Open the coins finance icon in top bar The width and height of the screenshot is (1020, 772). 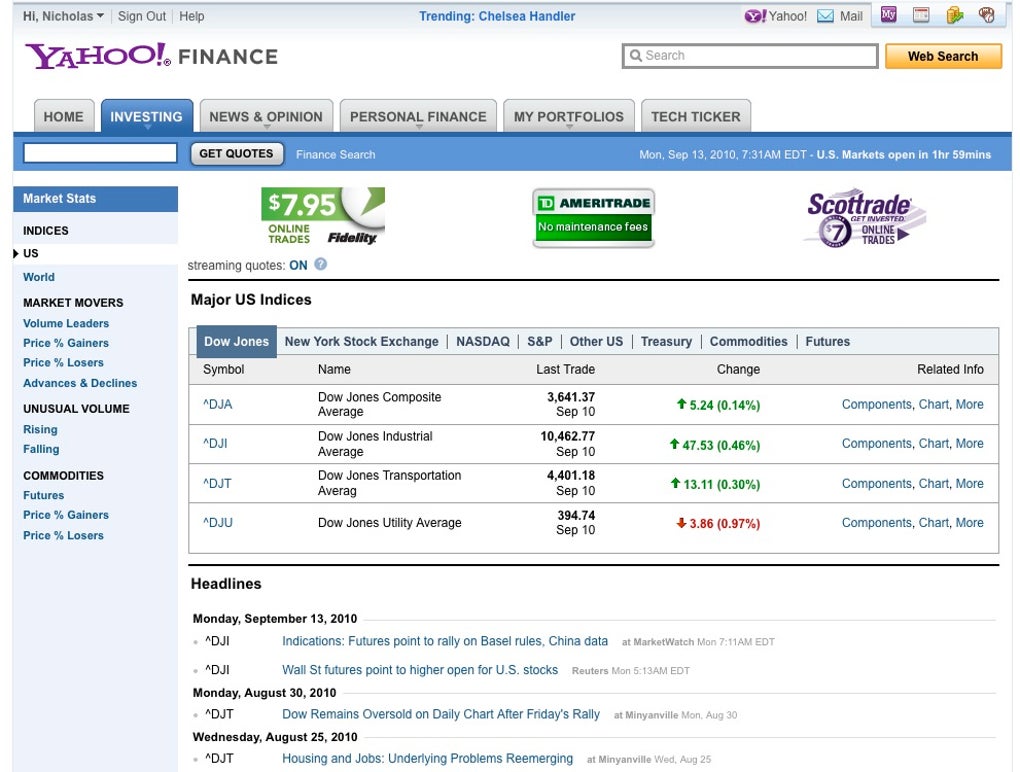954,15
